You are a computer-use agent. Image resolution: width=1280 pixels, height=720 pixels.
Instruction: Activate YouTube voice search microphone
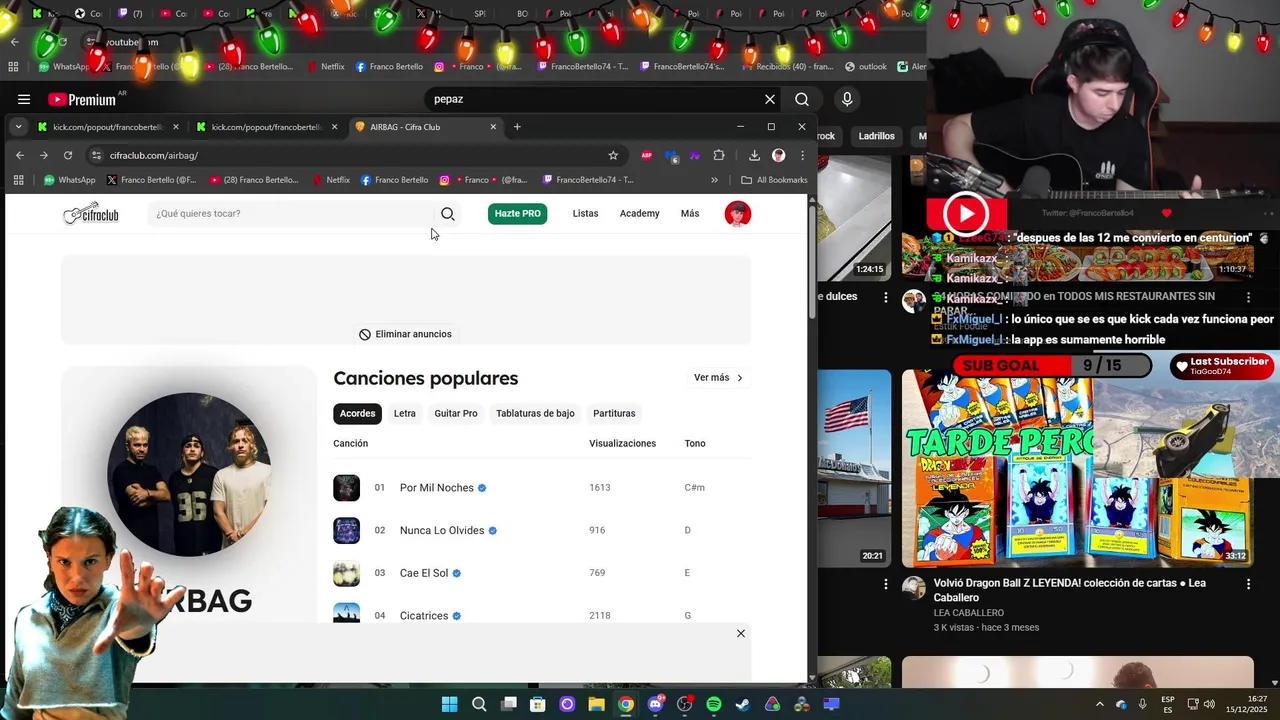click(x=847, y=99)
